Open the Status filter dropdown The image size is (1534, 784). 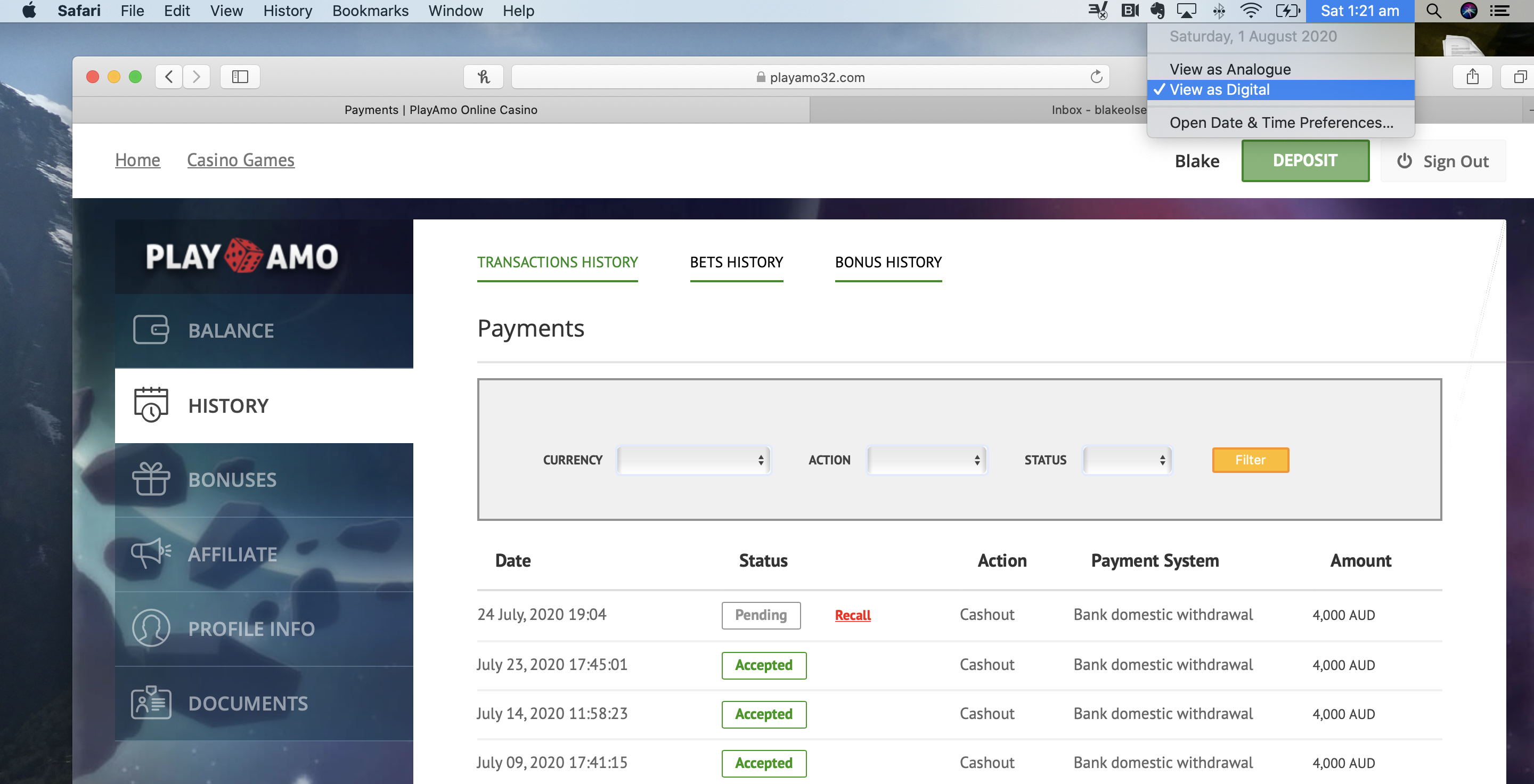pos(1127,460)
